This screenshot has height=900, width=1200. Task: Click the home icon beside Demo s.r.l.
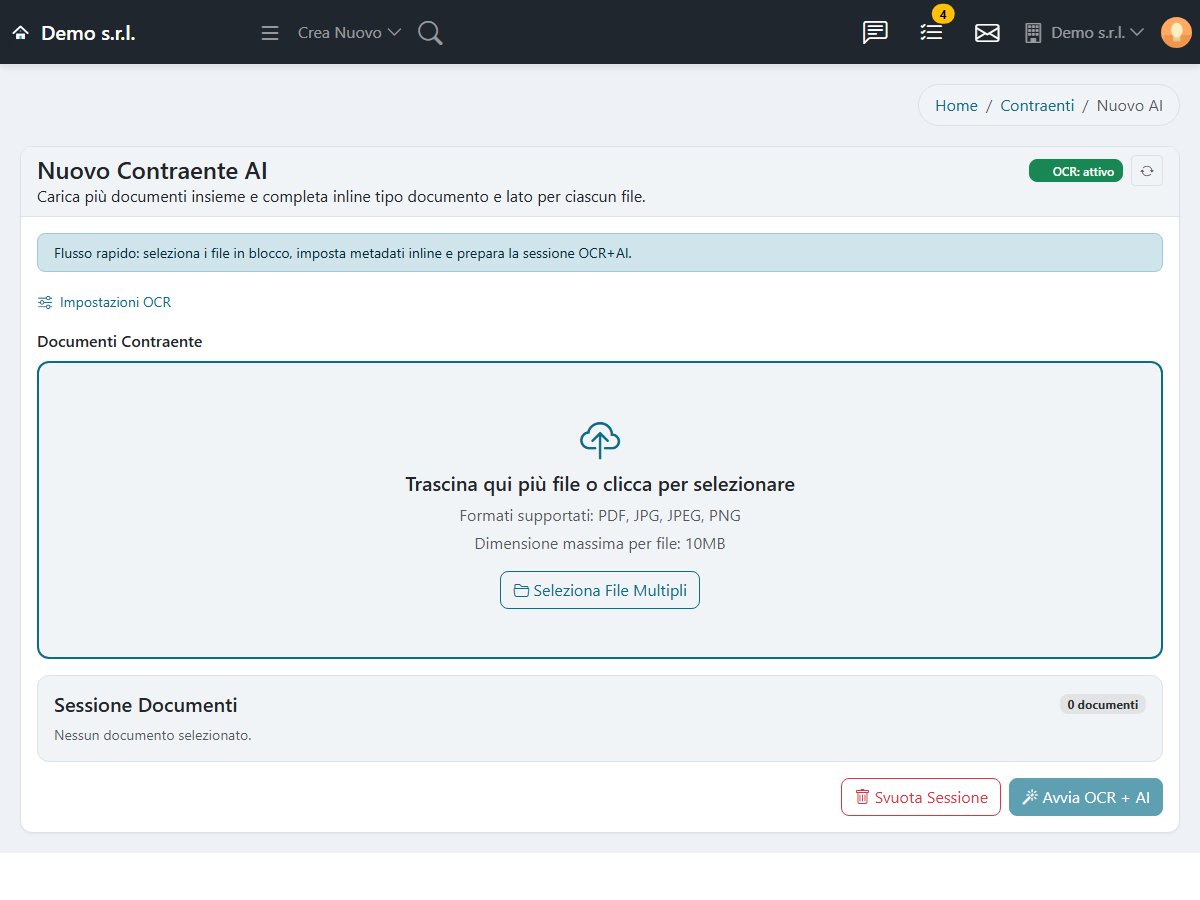(x=20, y=33)
